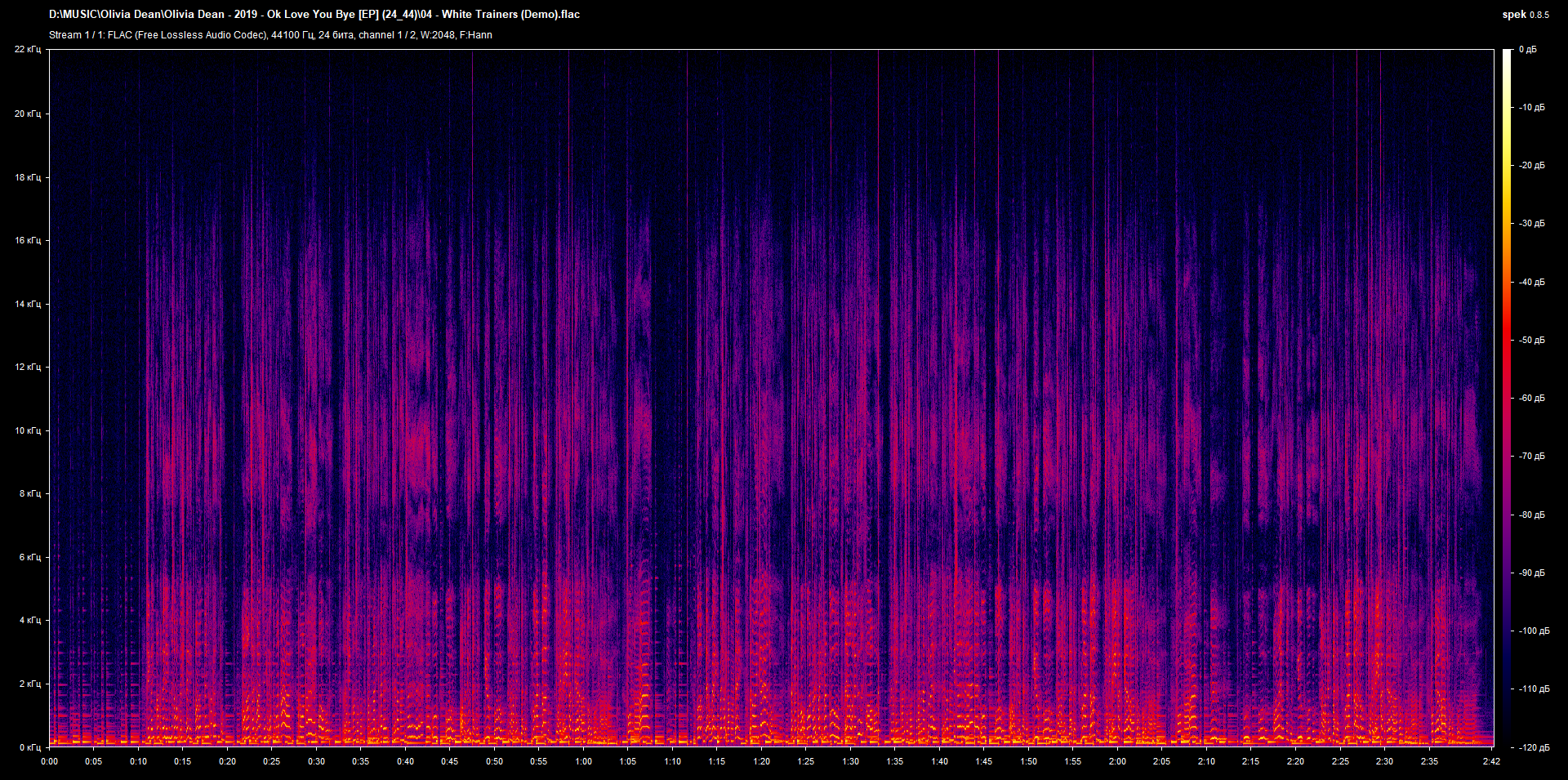Click the 2:30 time axis label
This screenshot has width=1568, height=780.
point(1385,761)
